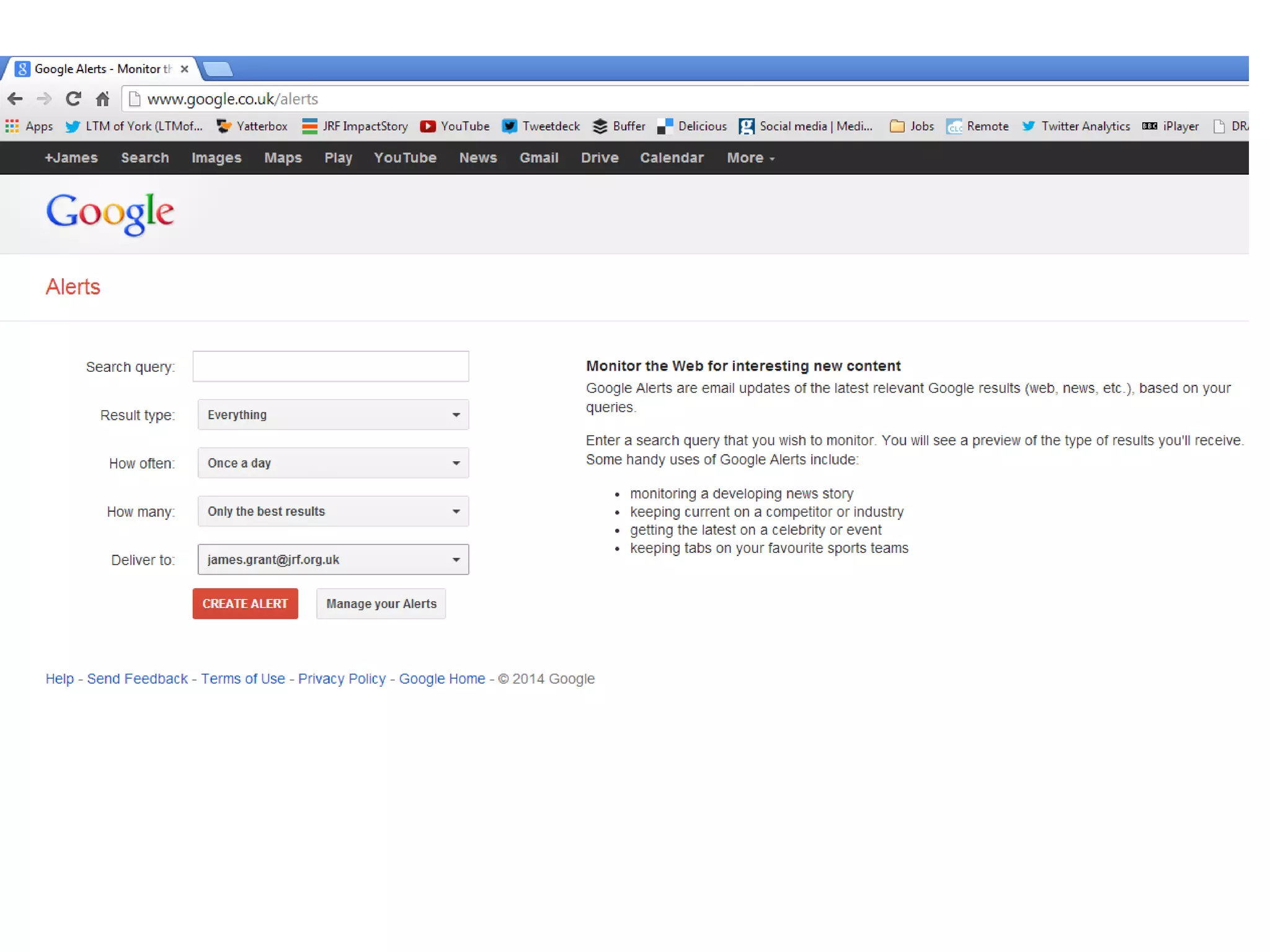Expand the Result type dropdown
This screenshot has width=1270, height=952.
point(333,415)
